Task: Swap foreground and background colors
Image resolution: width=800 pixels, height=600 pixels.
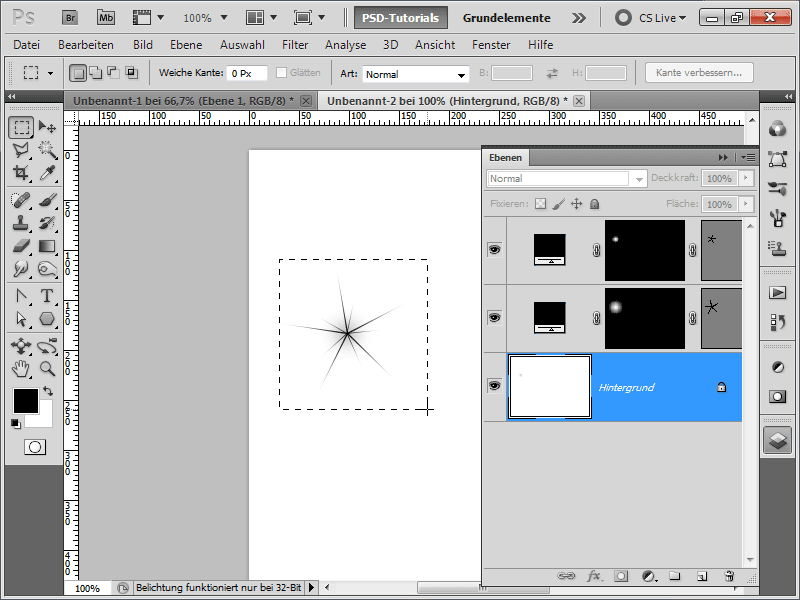Action: click(48, 391)
